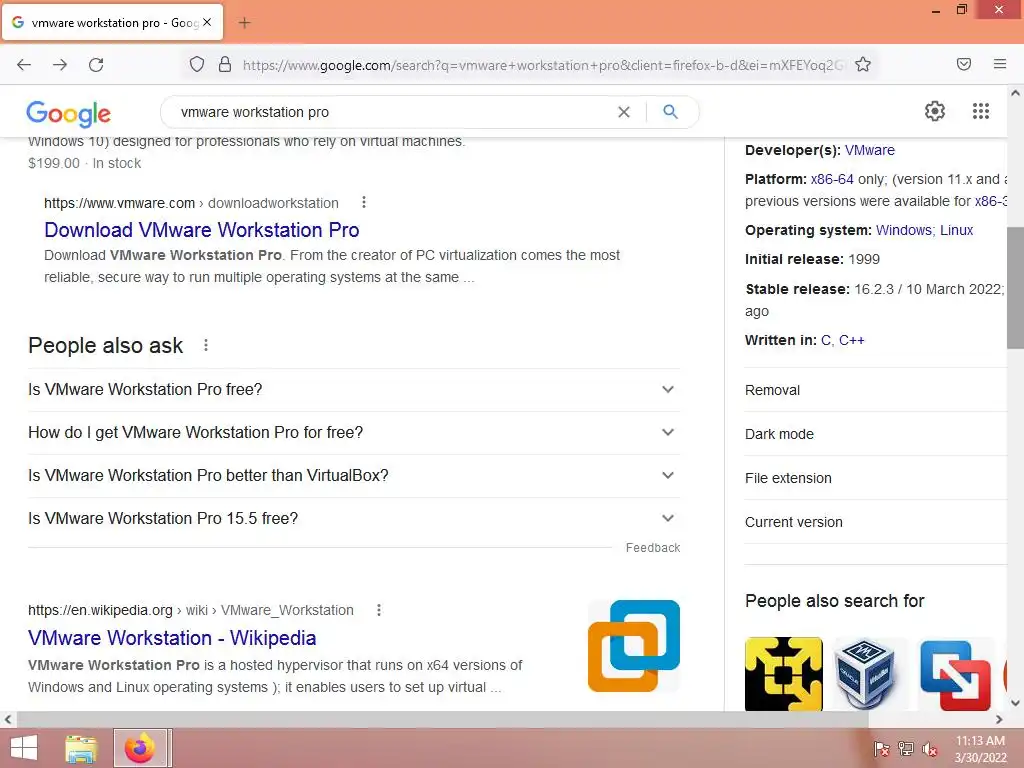Viewport: 1024px width, 768px height.
Task: Click the vertical page scrollbar thumb
Action: 1016,287
